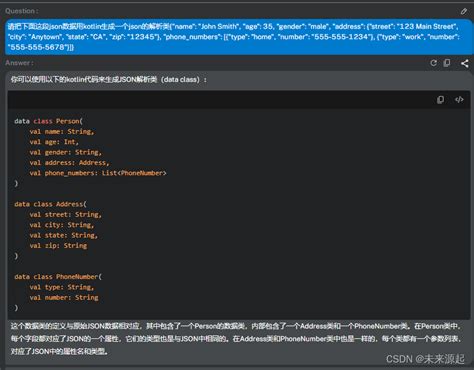Screen dimensions: 474x370
Task: Click the 'val age: Int,' code line
Action: tap(54, 142)
